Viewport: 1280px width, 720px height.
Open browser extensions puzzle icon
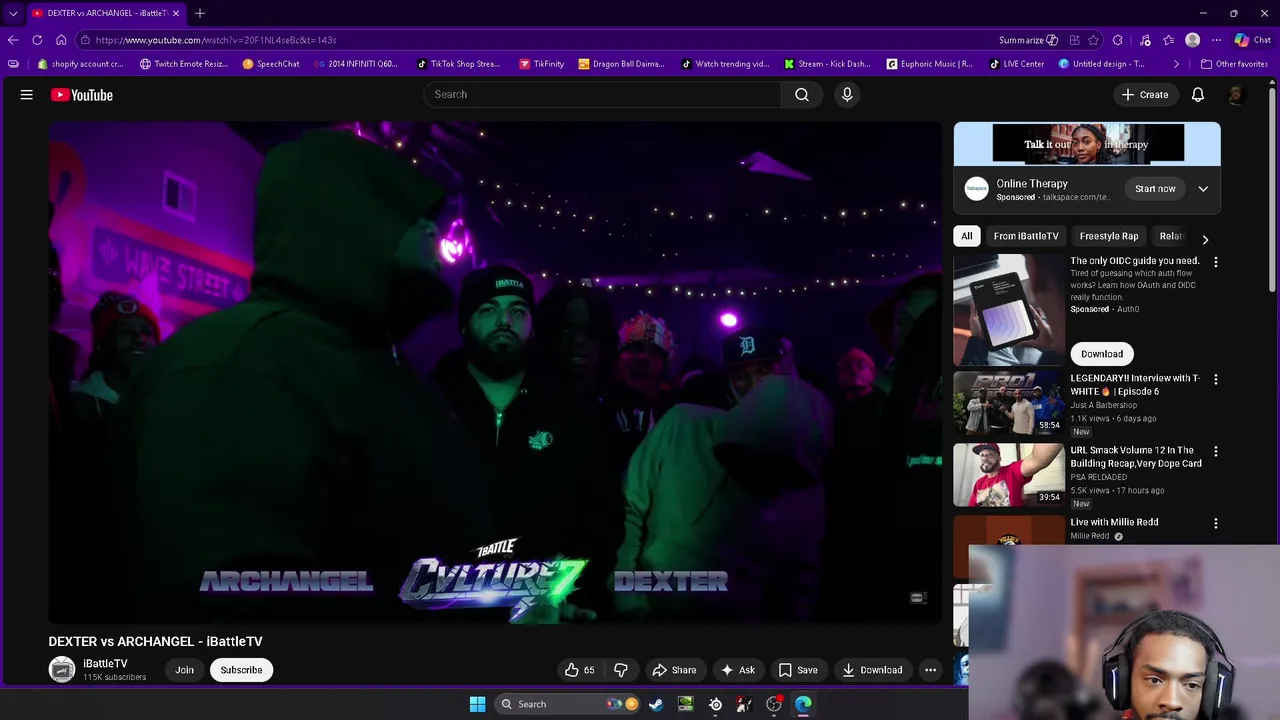[x=1118, y=40]
